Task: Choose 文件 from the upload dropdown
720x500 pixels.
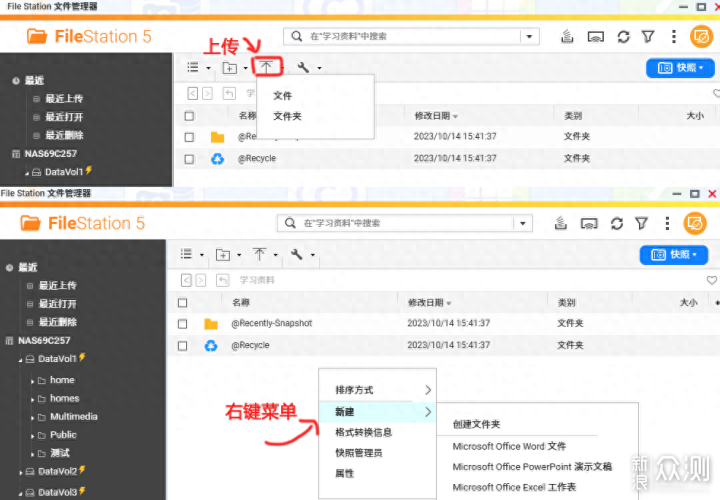Action: 282,95
